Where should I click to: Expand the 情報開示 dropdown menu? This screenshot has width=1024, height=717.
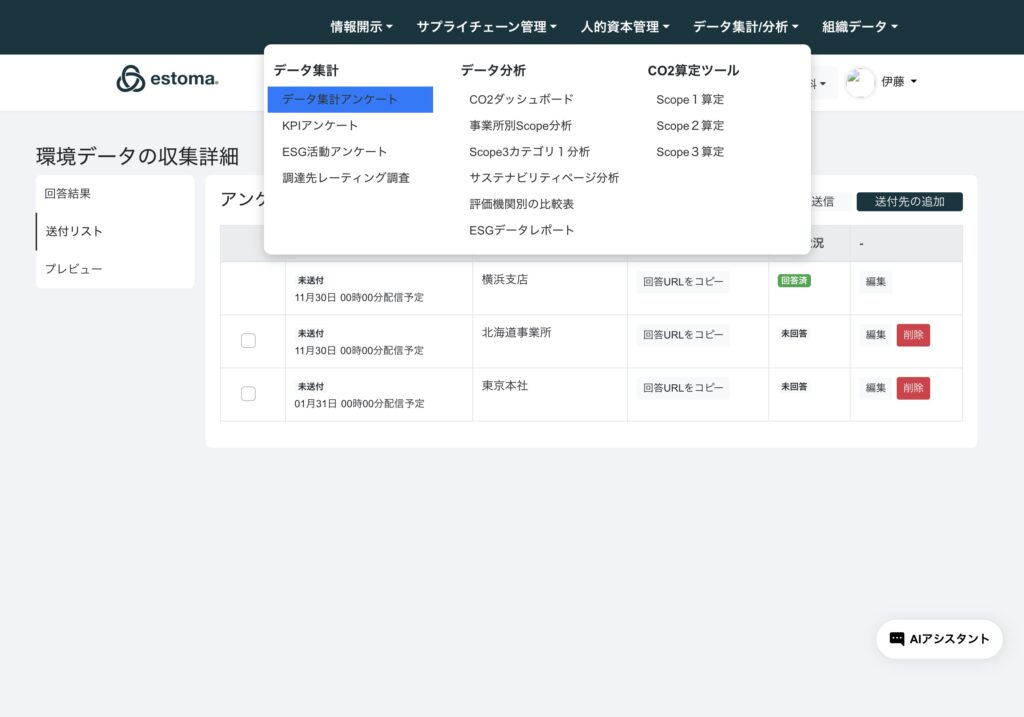tap(361, 27)
